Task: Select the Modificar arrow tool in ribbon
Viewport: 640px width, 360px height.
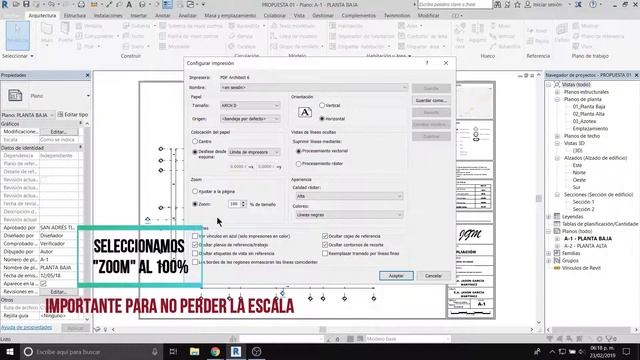Action: pyautogui.click(x=18, y=35)
